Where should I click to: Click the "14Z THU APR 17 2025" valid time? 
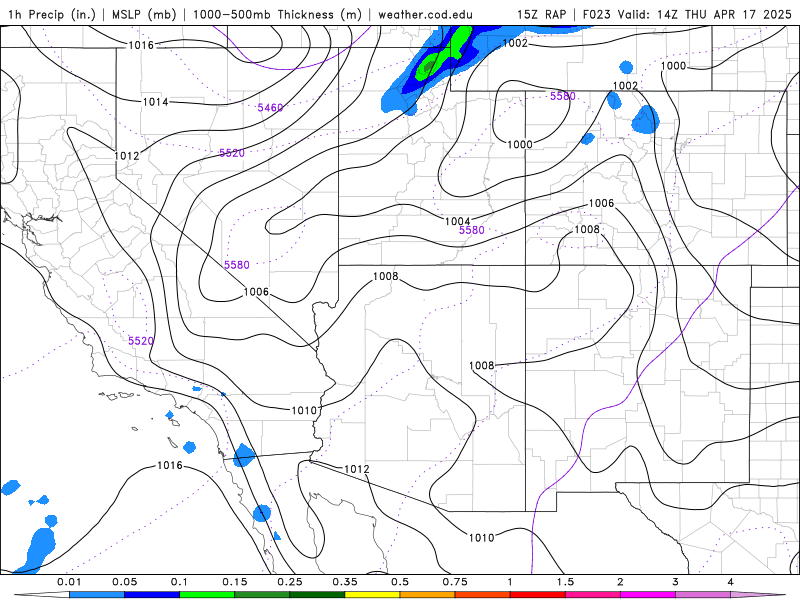coord(724,15)
